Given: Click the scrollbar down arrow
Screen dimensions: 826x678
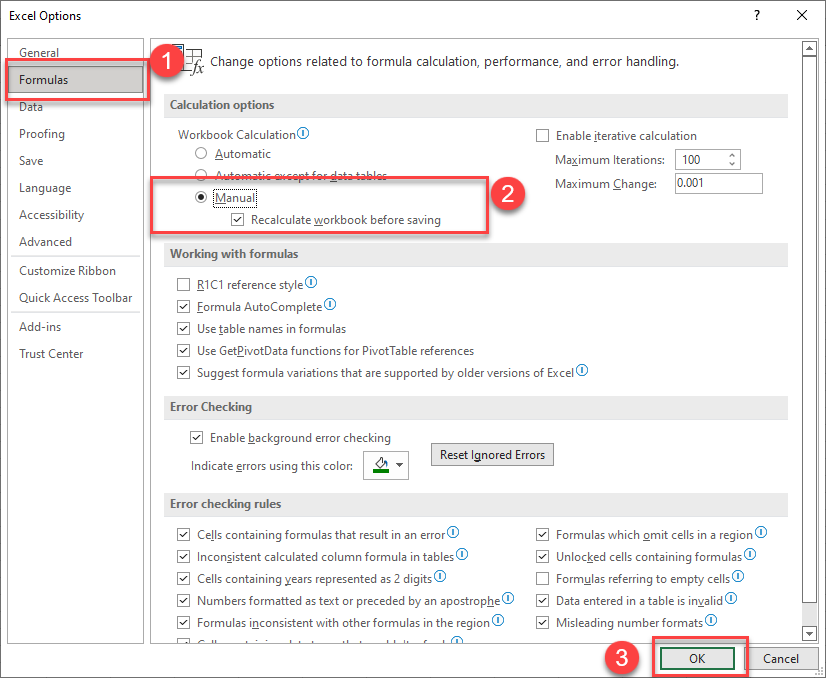Looking at the screenshot, I should coord(809,633).
